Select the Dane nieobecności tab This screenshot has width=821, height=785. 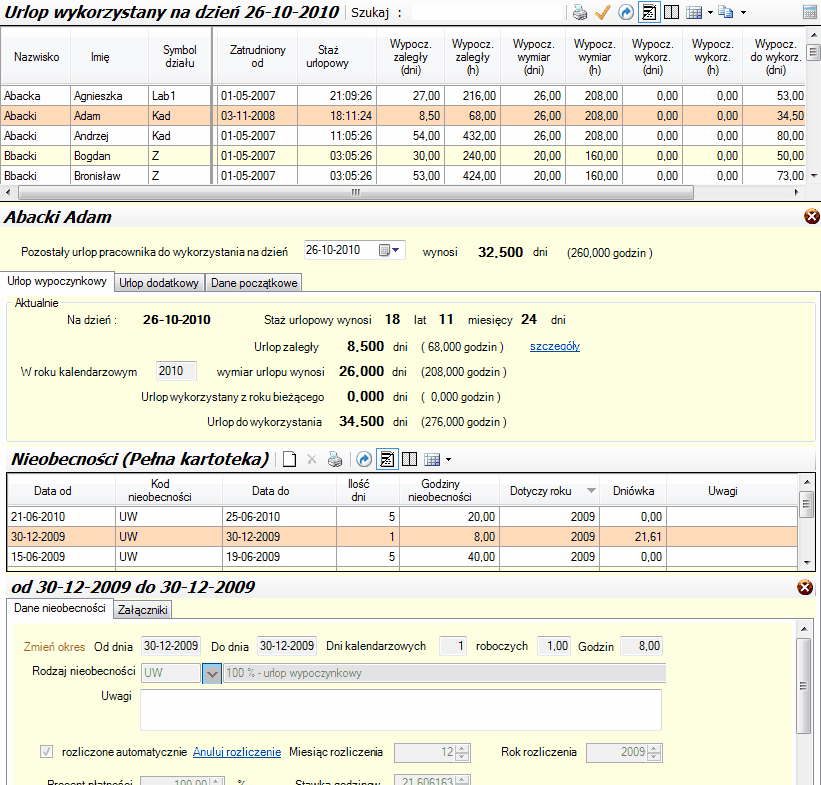[60, 609]
